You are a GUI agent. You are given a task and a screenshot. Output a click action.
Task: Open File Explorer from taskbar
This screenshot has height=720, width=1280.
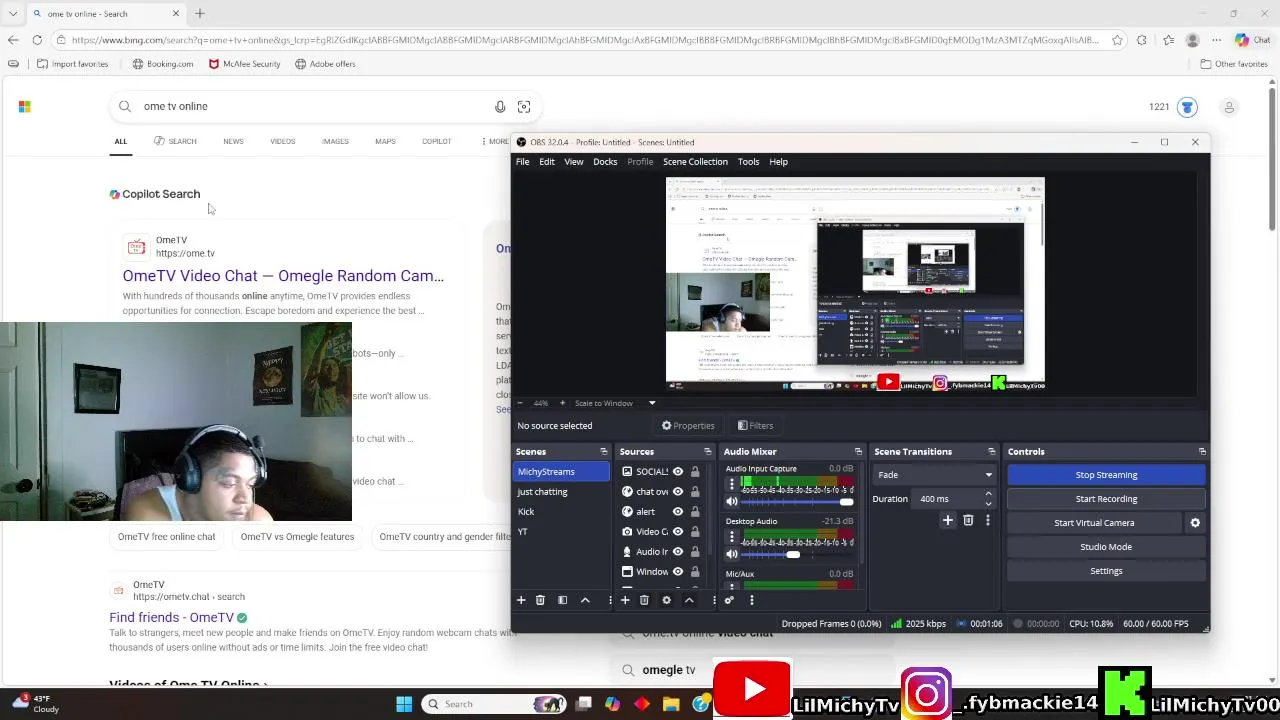(x=671, y=704)
